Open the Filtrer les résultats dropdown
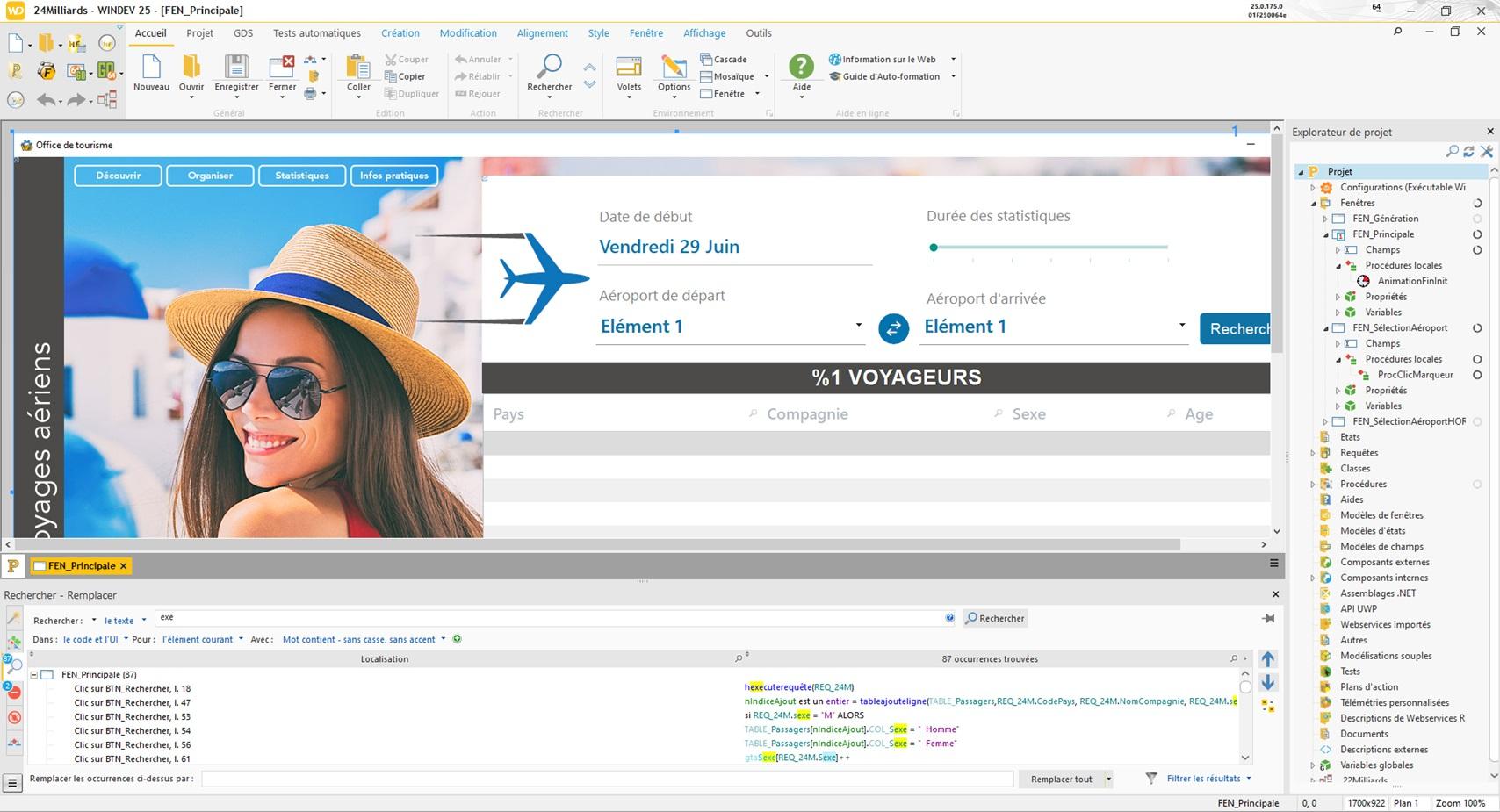 (1208, 779)
